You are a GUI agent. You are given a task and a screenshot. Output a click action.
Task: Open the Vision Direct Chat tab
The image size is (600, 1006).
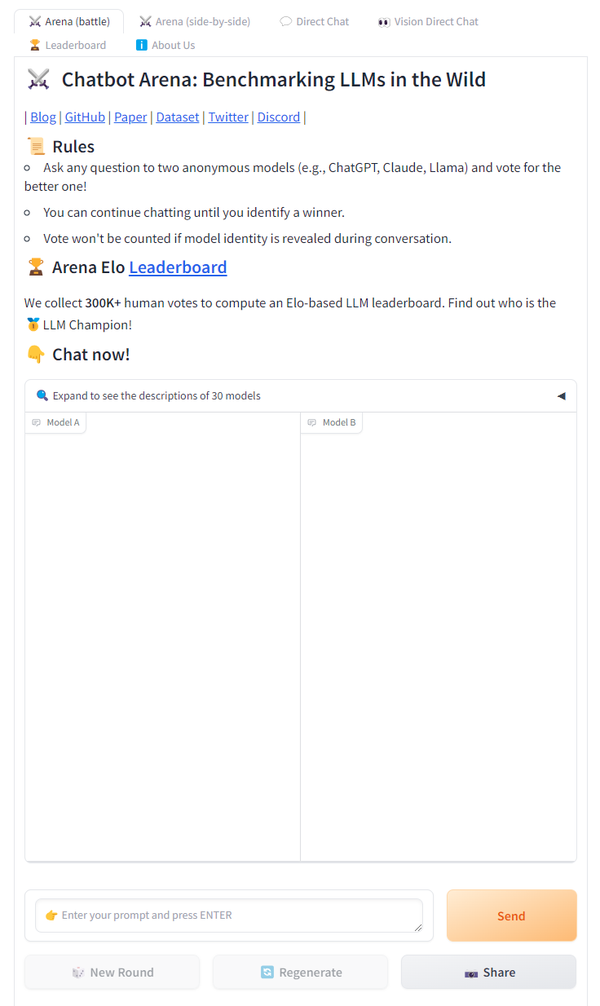point(428,21)
